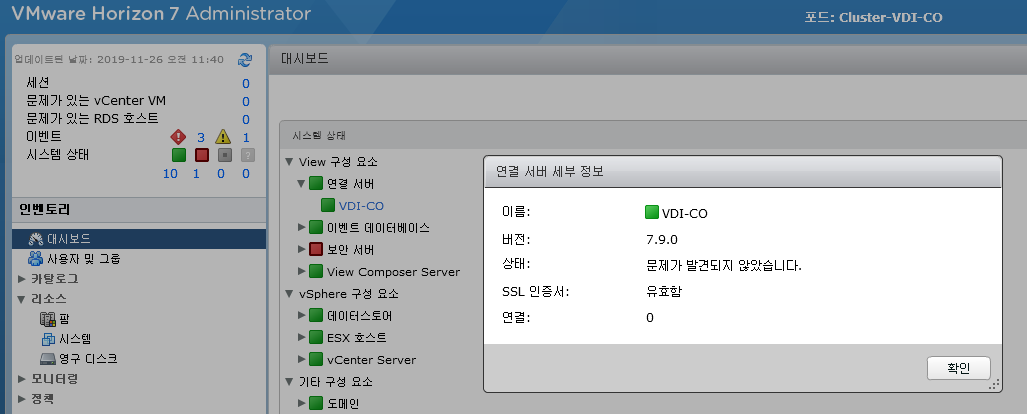Screen dimensions: 1027x414
Task: Expand the 모니터링 section
Action: point(22,379)
